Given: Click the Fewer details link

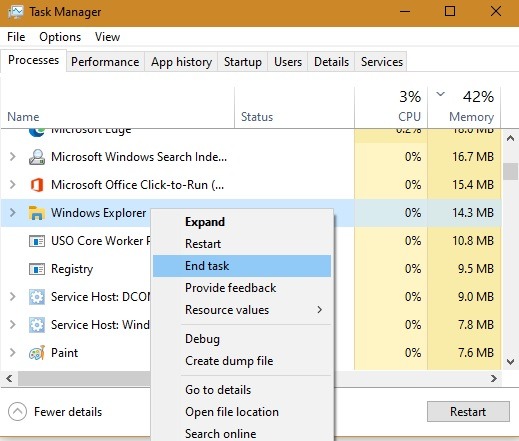Looking at the screenshot, I should 68,412.
